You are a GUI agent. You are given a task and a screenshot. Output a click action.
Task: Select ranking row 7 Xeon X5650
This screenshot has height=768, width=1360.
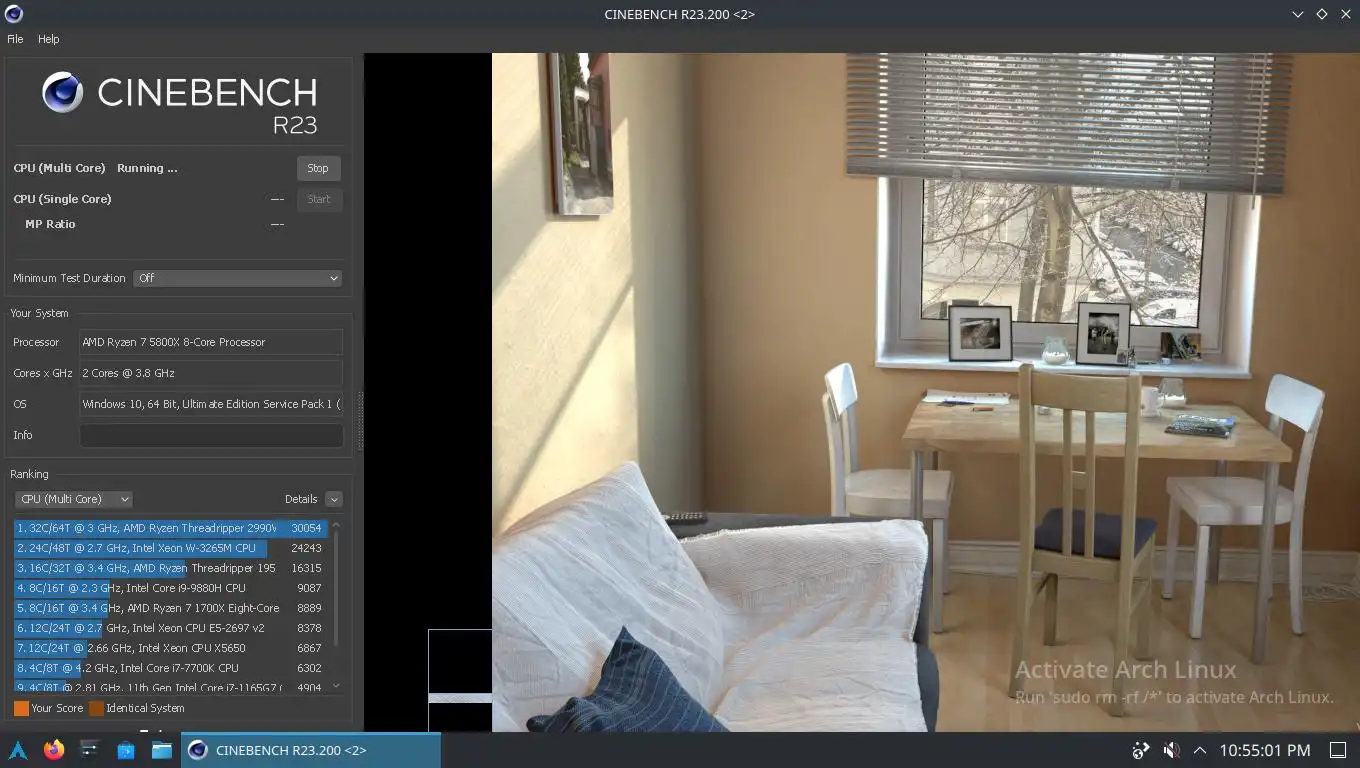coord(171,648)
